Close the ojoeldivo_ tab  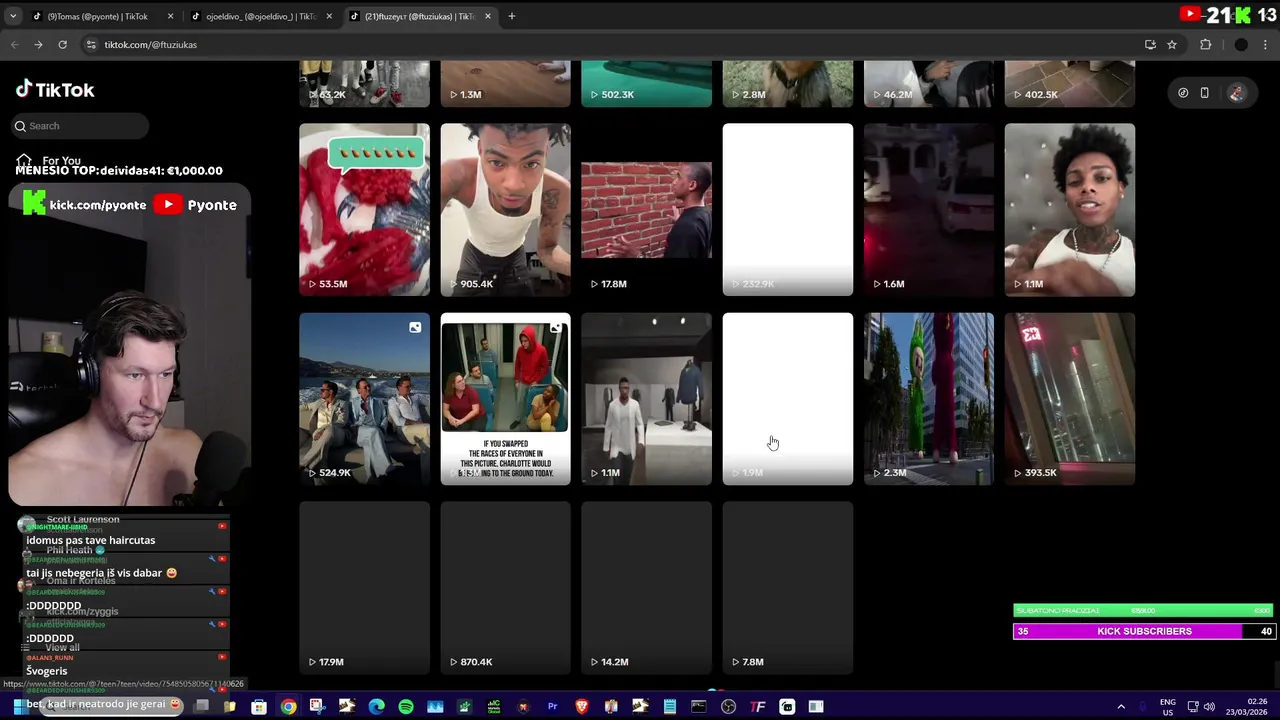coord(329,16)
